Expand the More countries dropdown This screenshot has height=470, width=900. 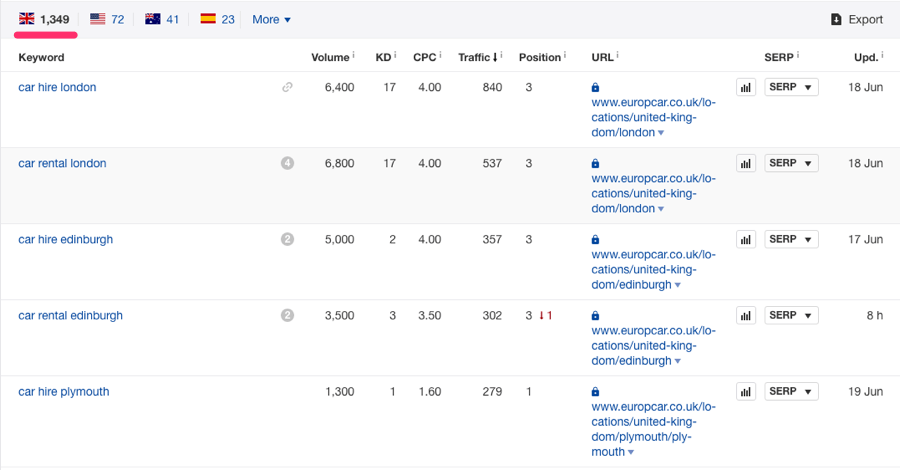pyautogui.click(x=271, y=19)
